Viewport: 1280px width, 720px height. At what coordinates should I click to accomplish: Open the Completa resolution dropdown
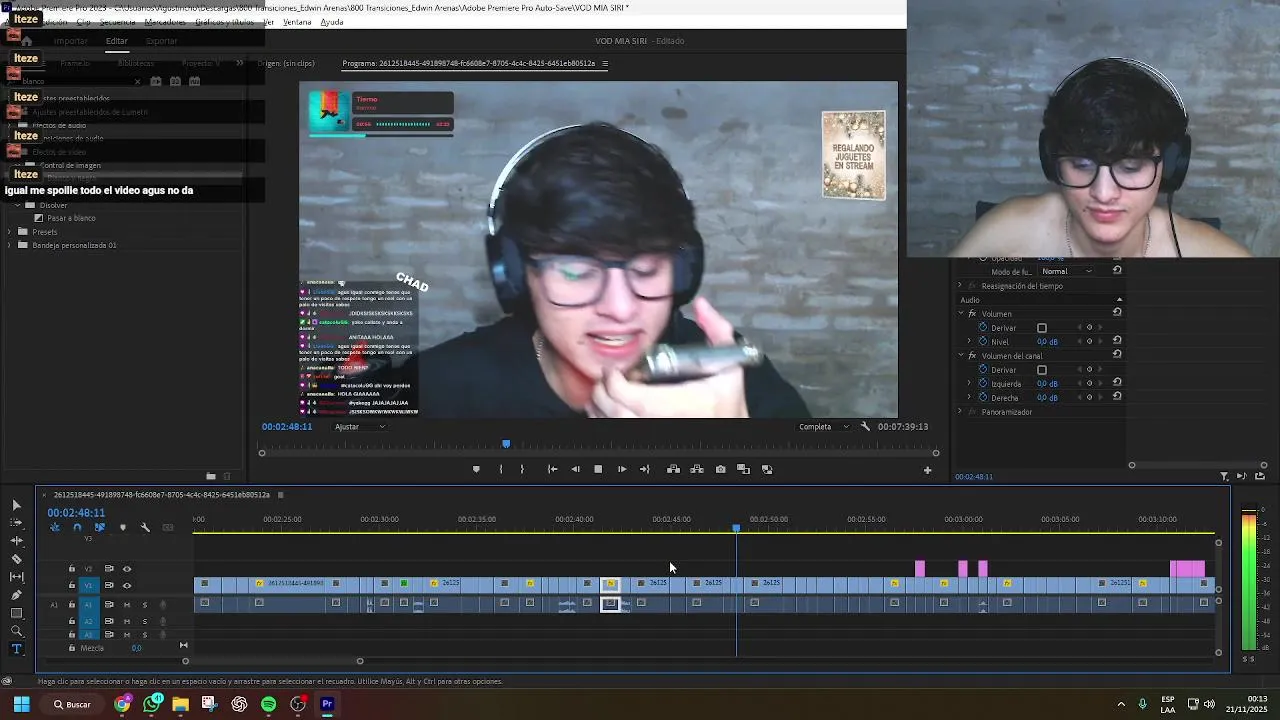point(824,427)
